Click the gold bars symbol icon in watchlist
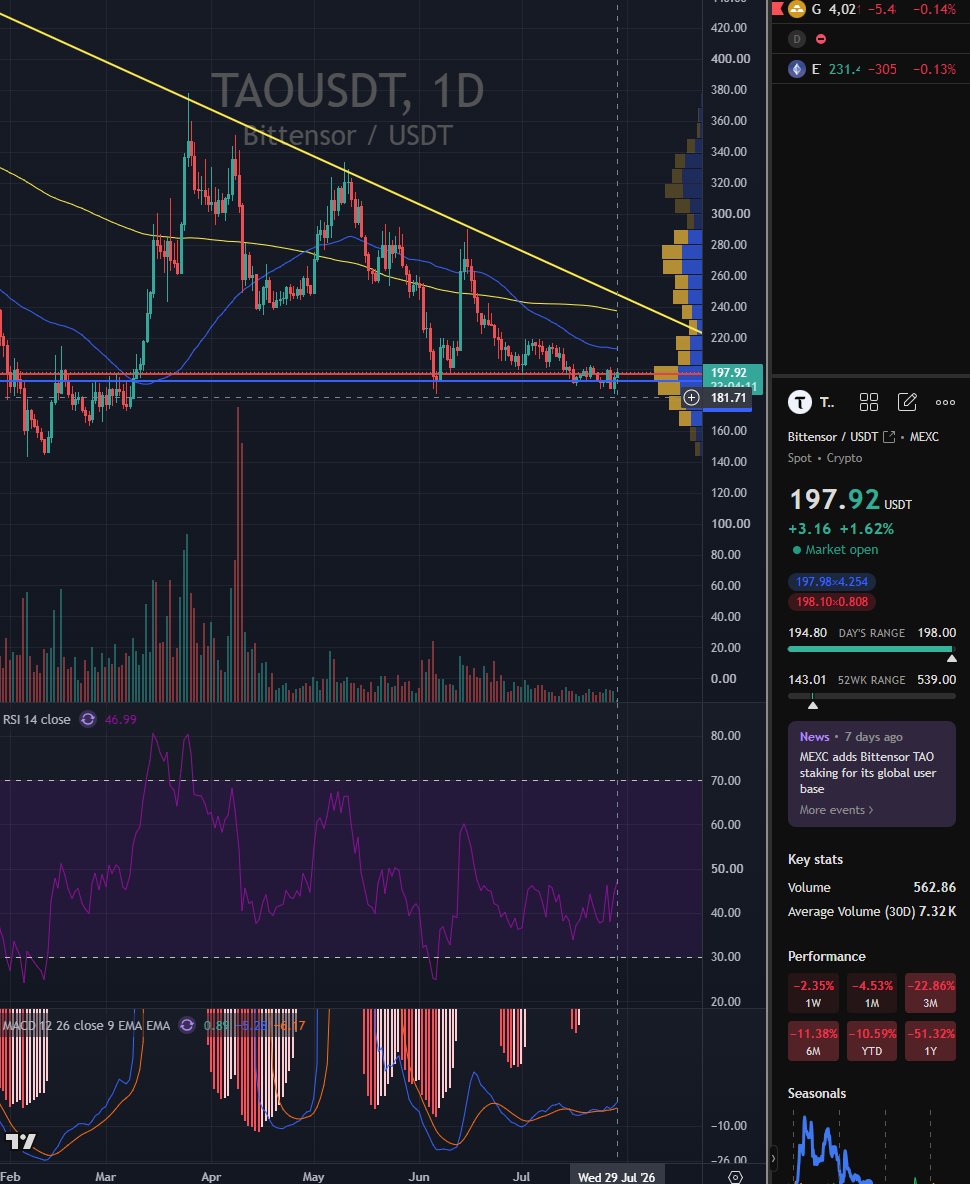This screenshot has width=970, height=1184. (x=796, y=9)
